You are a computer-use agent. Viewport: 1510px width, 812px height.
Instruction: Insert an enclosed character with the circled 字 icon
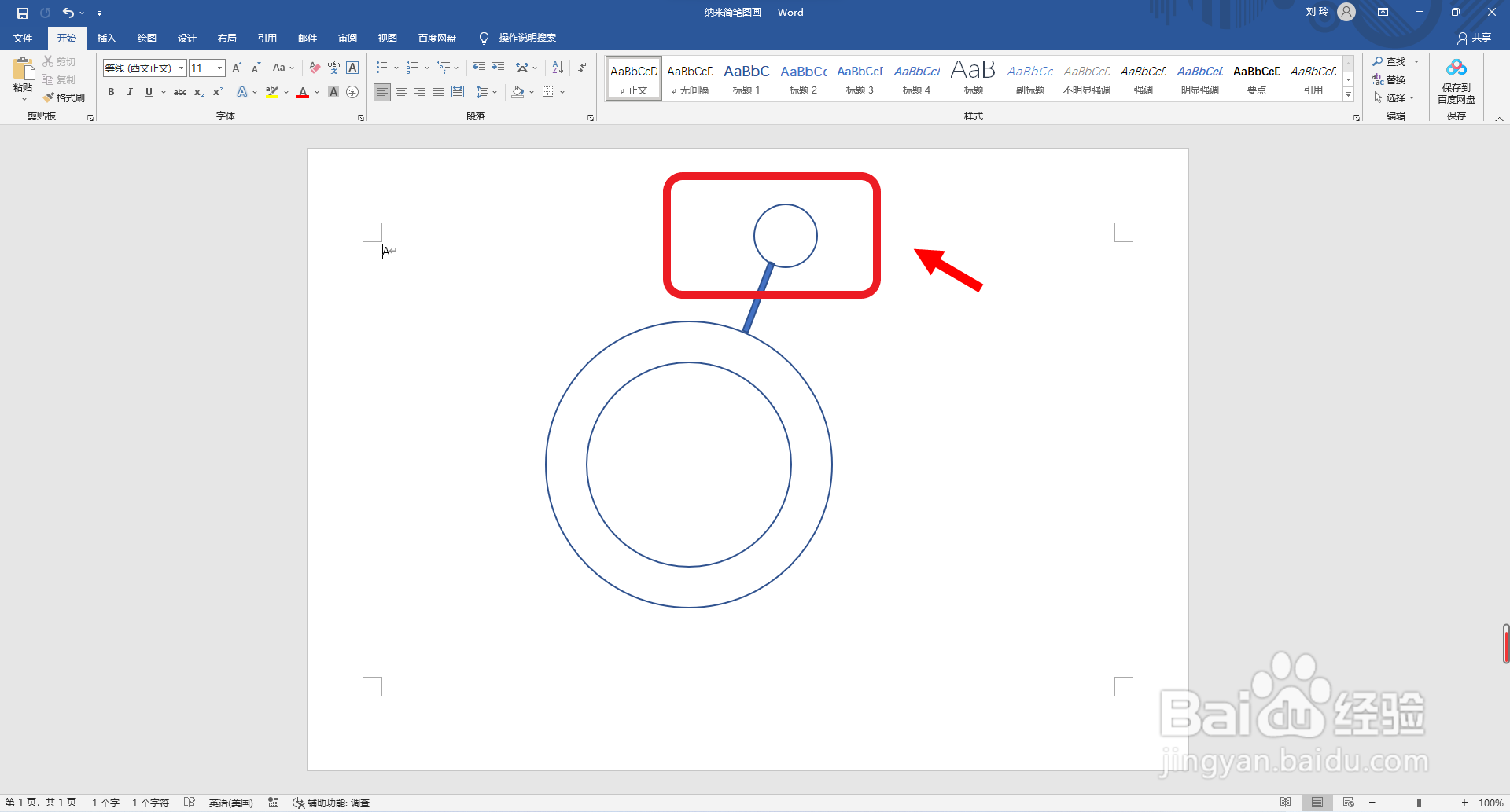pos(352,92)
